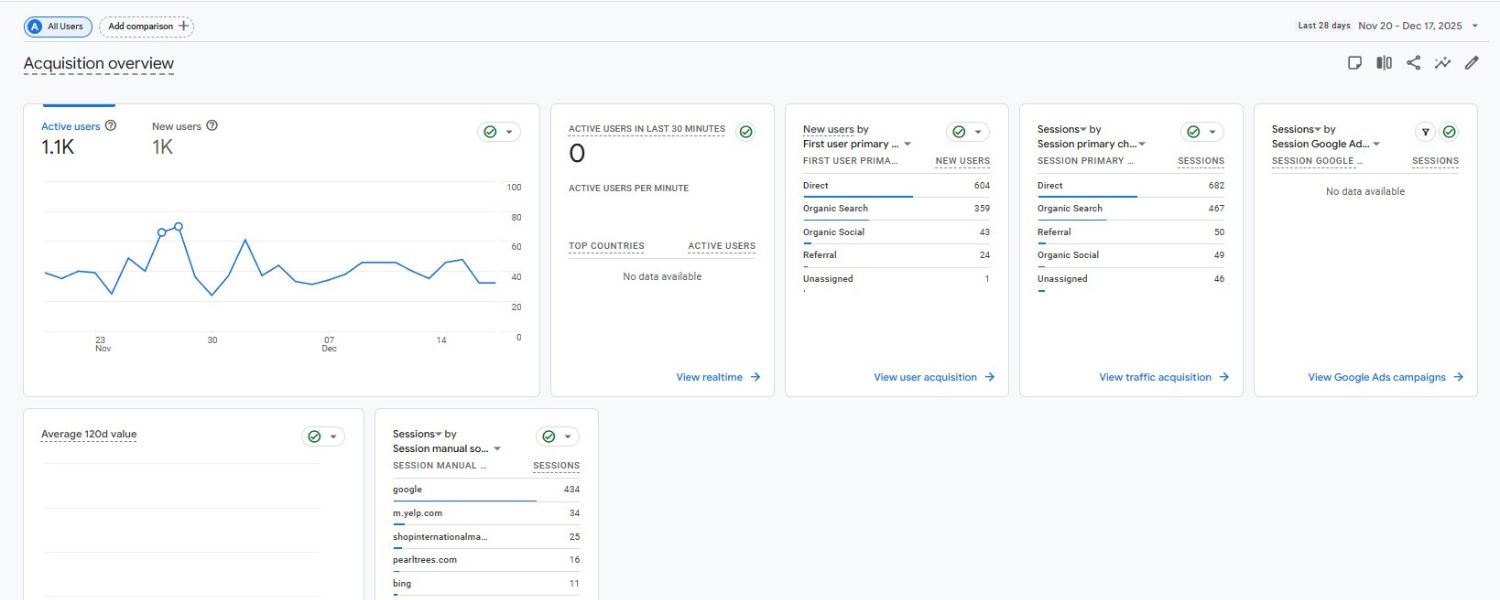
Task: Open the report customization with the pencil icon
Action: (x=1471, y=62)
